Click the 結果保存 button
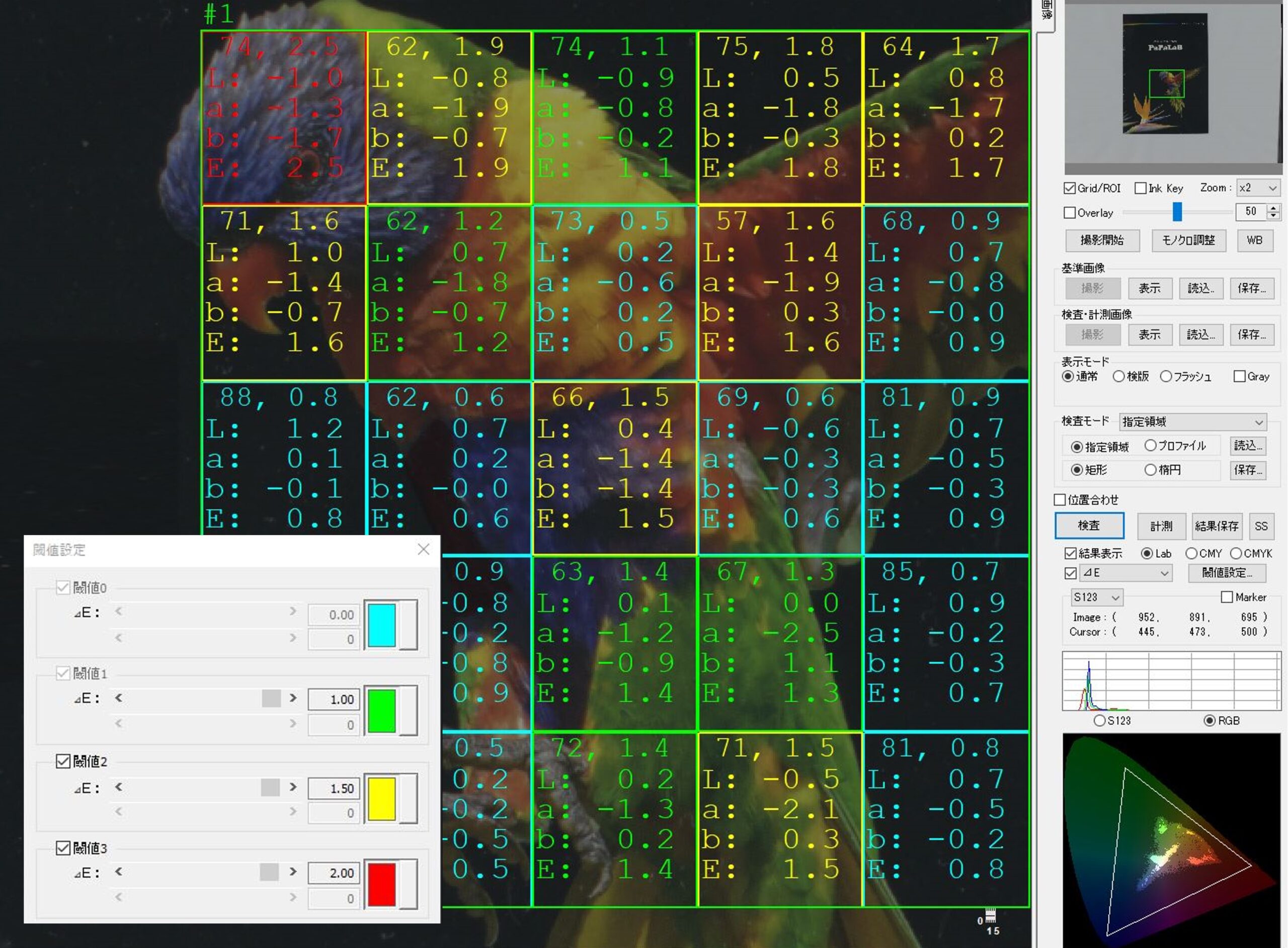 point(1217,526)
